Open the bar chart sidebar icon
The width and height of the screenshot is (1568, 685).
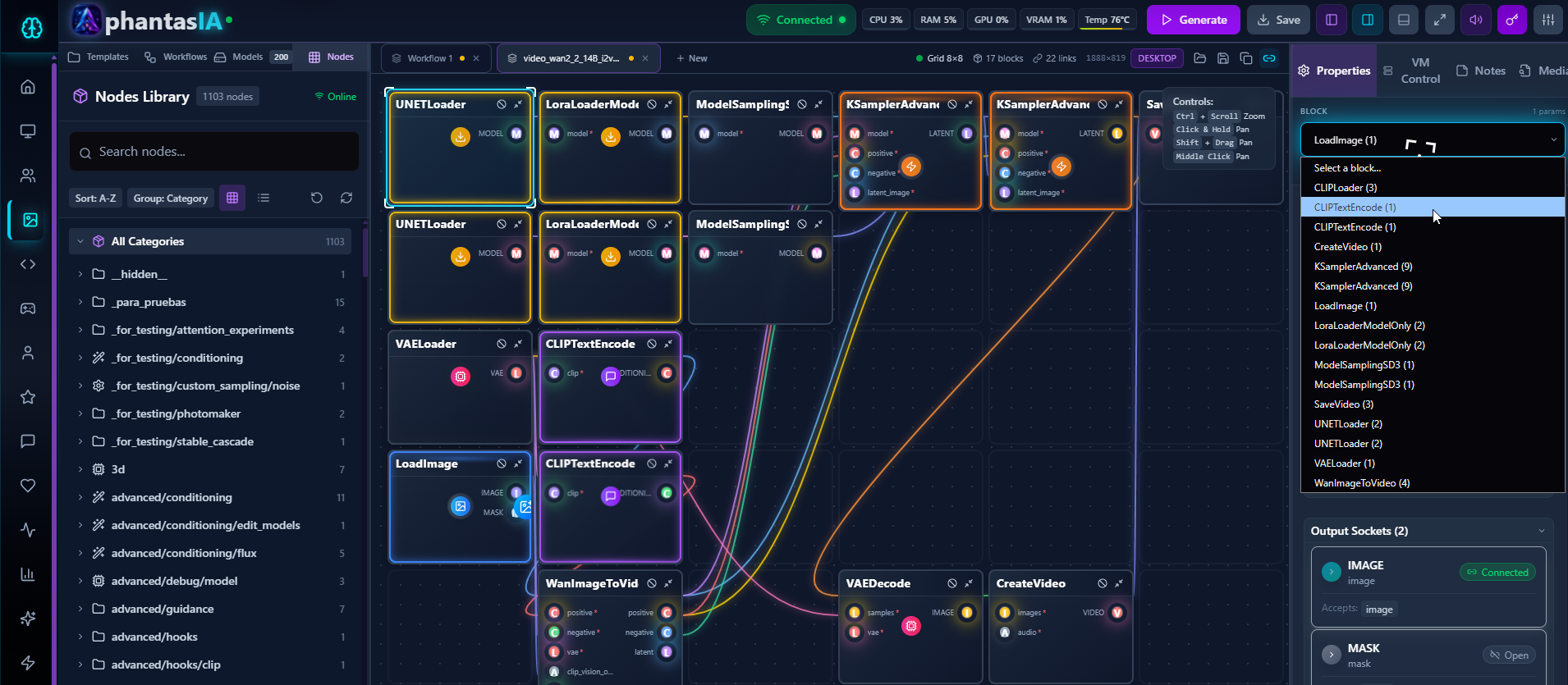tap(28, 574)
